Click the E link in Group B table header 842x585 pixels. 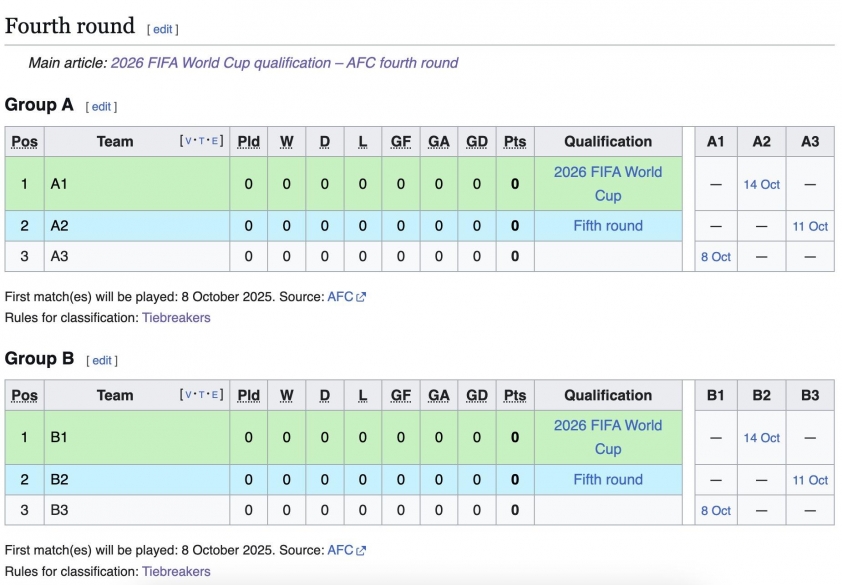(217, 395)
